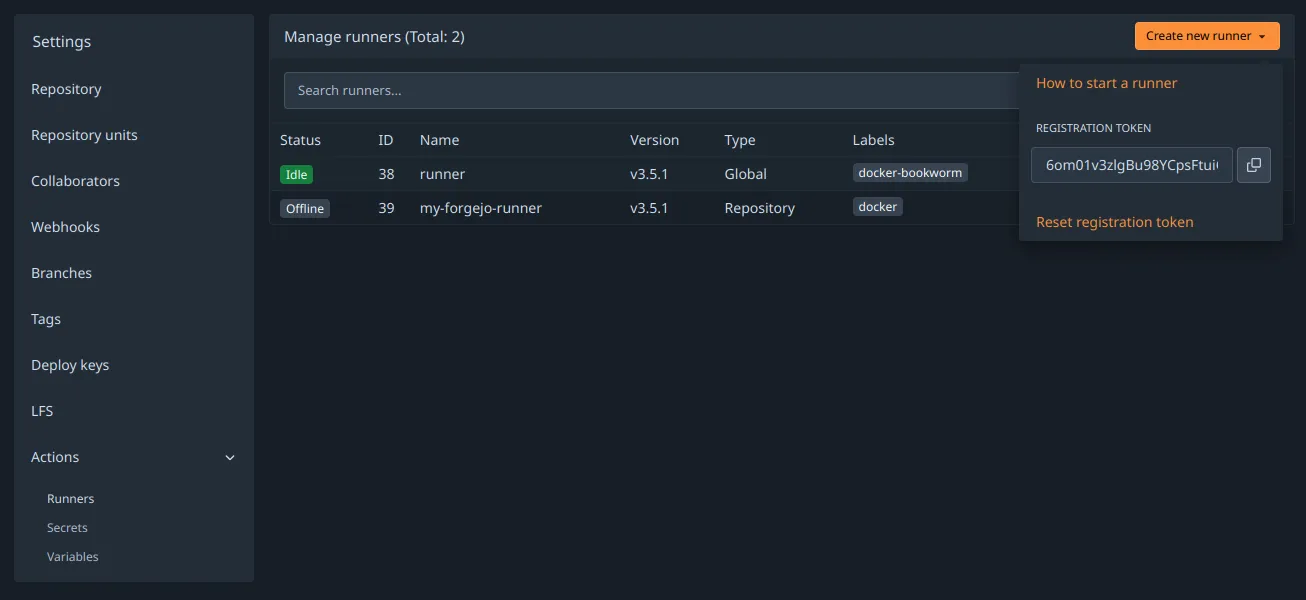The image size is (1306, 600).
Task: Open the LFS settings page
Action: (42, 411)
